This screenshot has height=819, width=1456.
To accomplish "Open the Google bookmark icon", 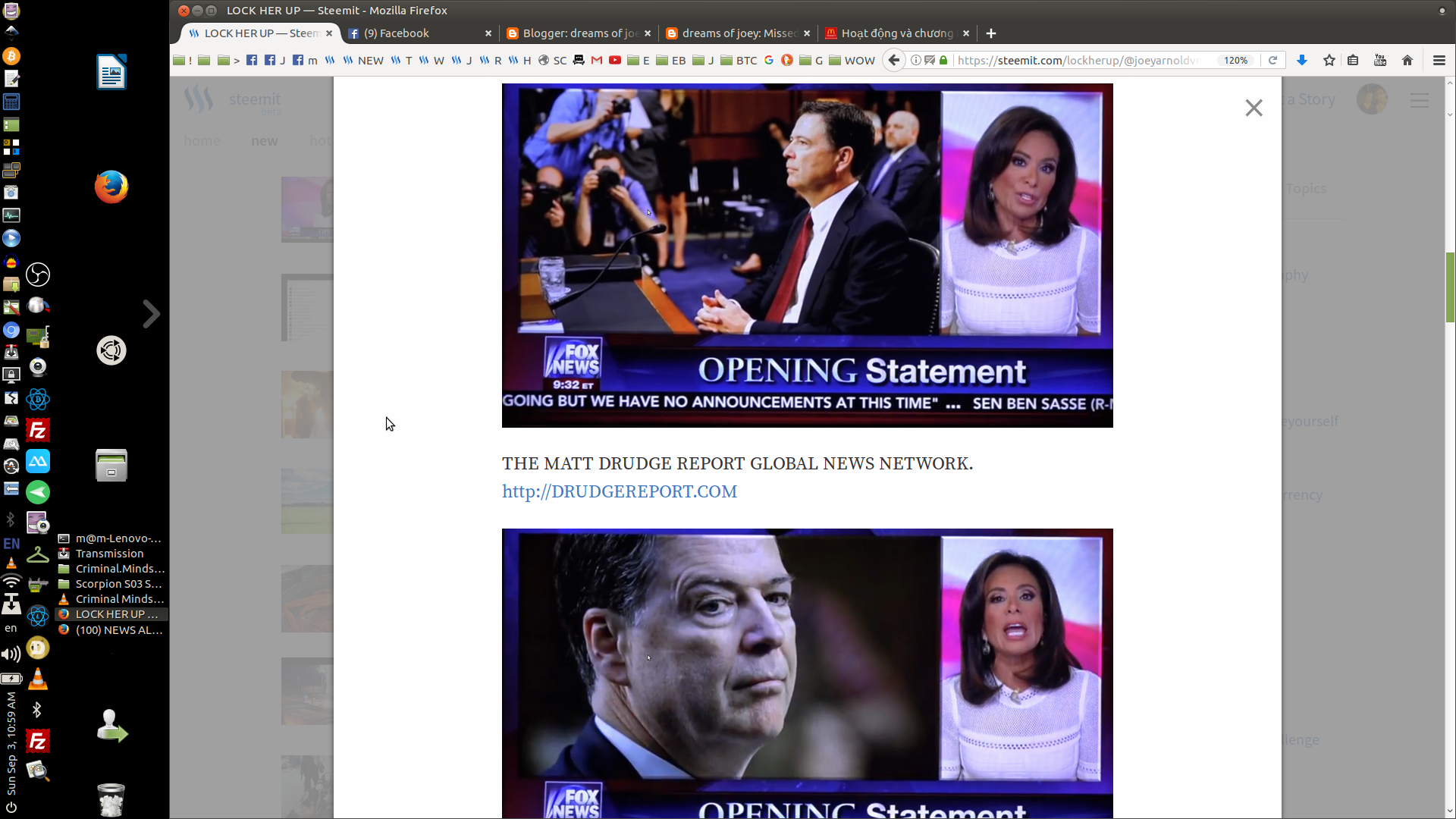I will (x=769, y=60).
